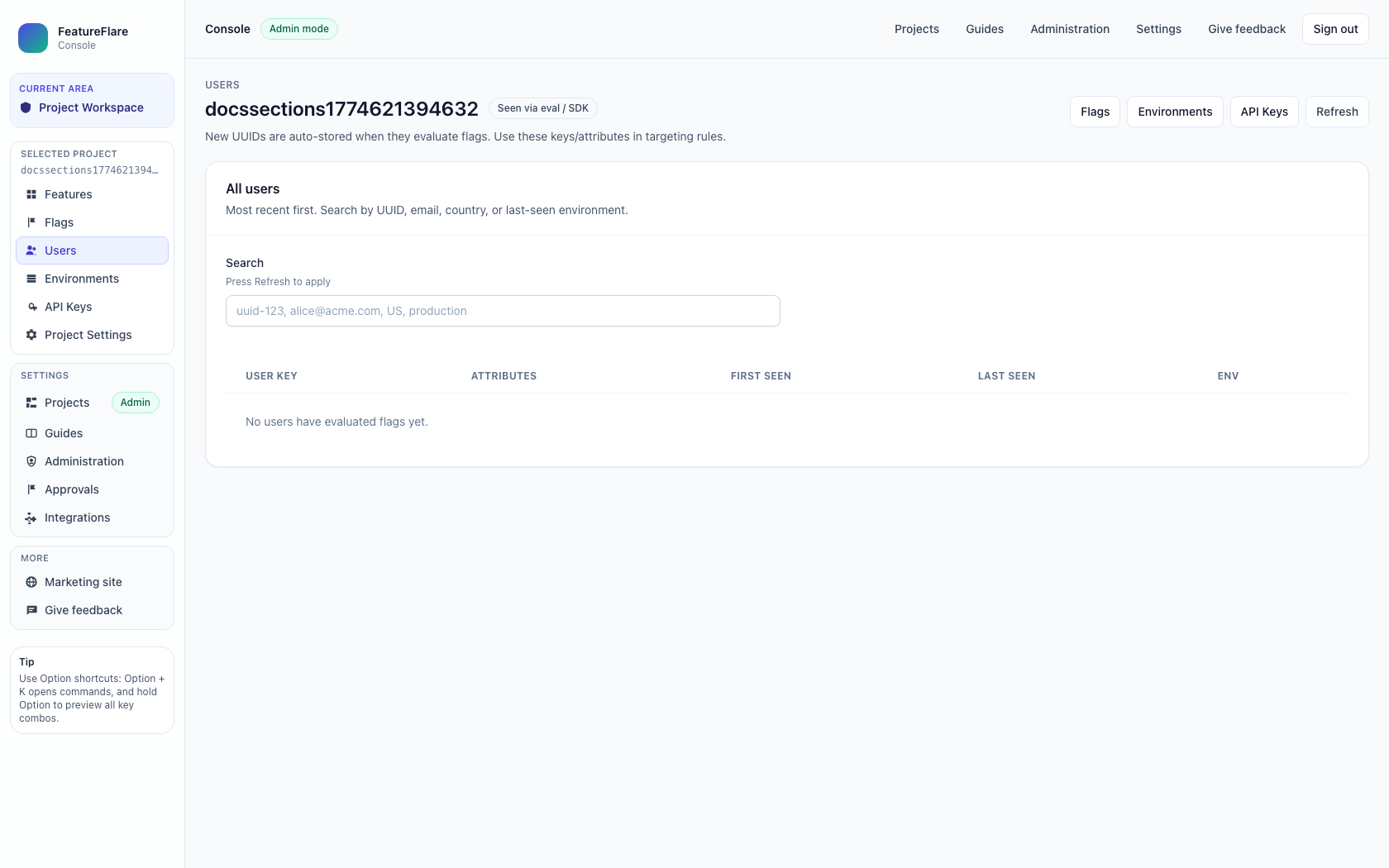Click the Sign out button
This screenshot has height=868, width=1389.
click(x=1335, y=29)
